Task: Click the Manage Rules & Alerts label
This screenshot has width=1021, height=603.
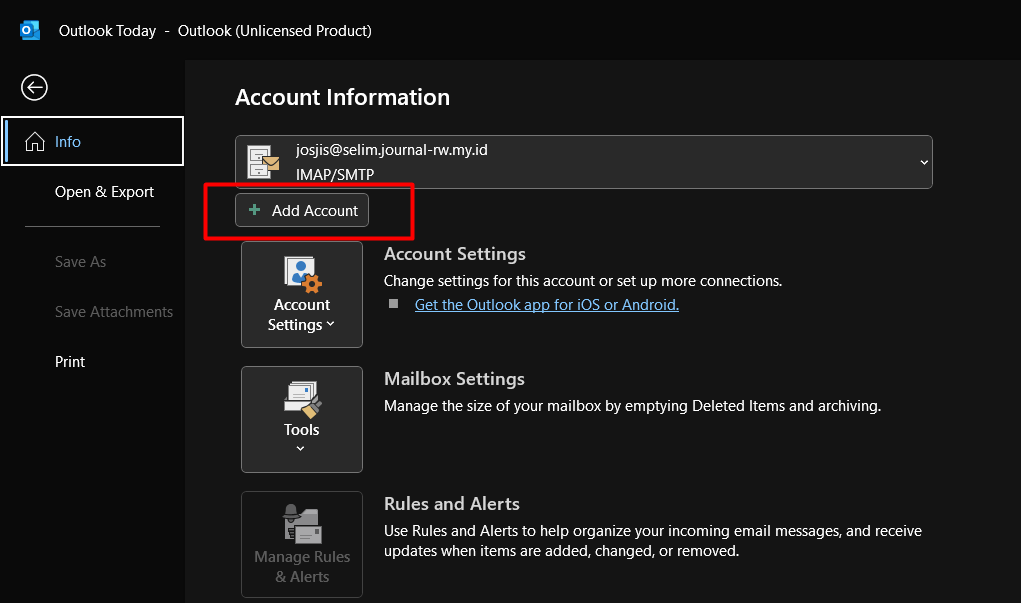Action: pos(302,567)
